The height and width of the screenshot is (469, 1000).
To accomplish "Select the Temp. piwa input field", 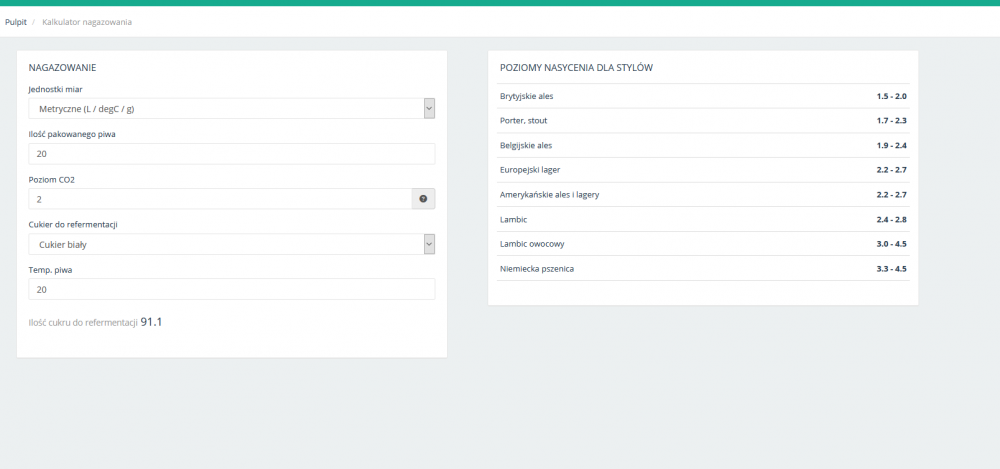I will tap(231, 289).
